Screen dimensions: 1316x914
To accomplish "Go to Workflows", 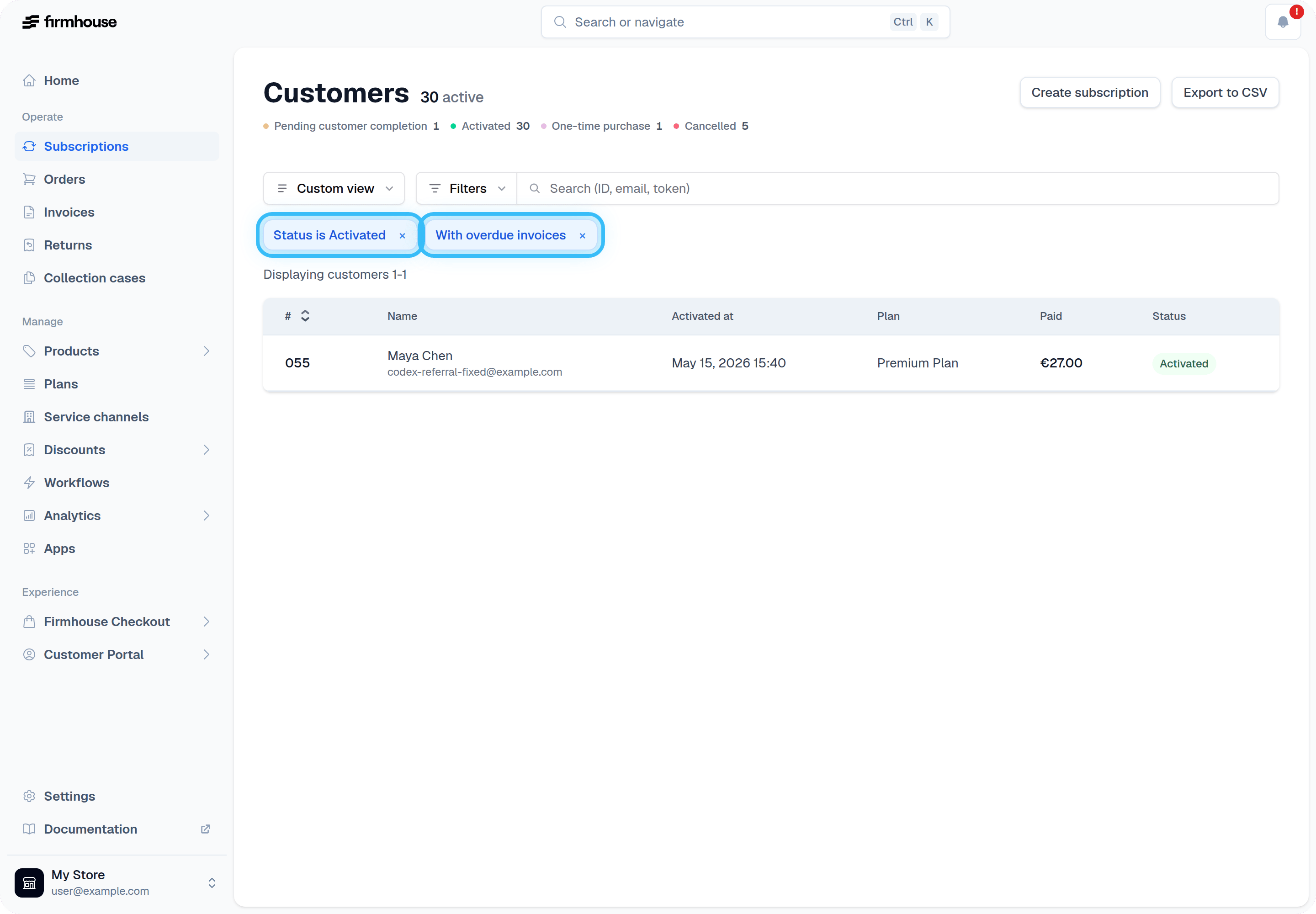I will coord(117,483).
